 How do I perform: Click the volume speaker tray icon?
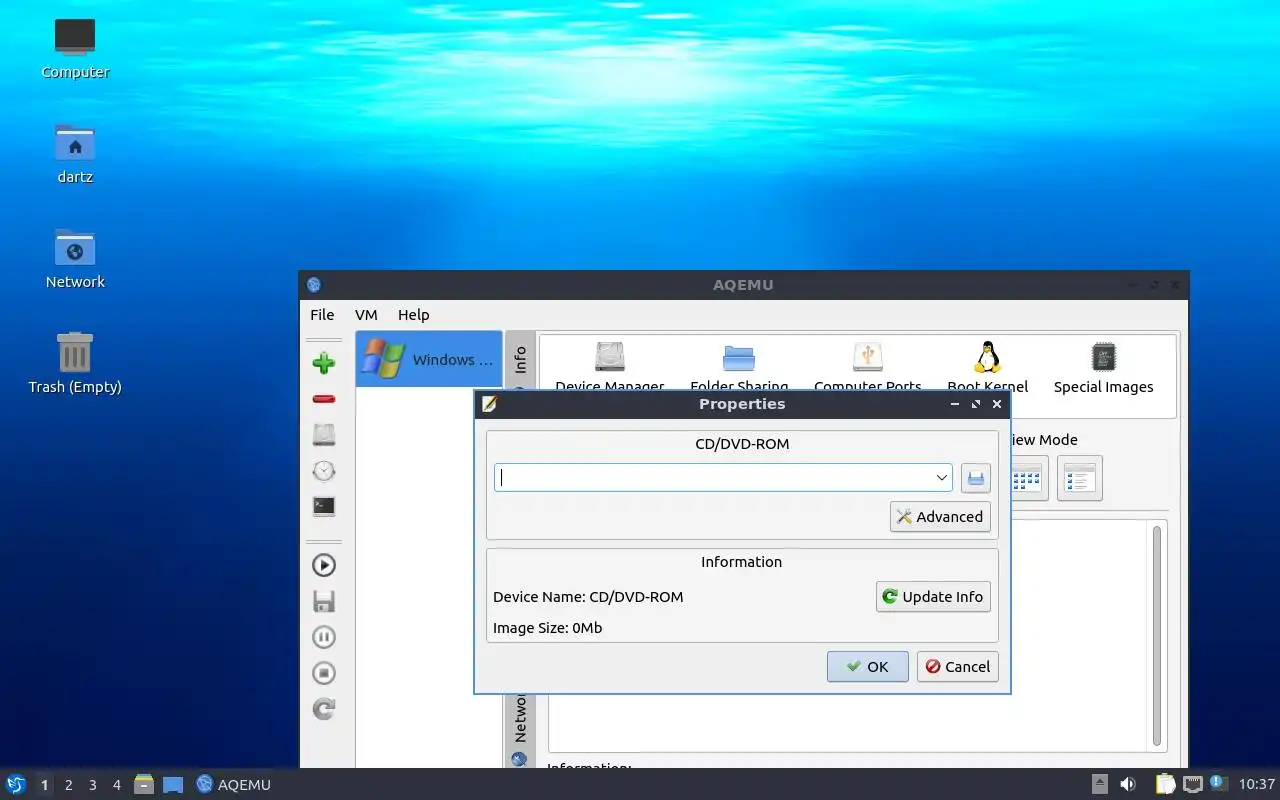click(x=1128, y=785)
